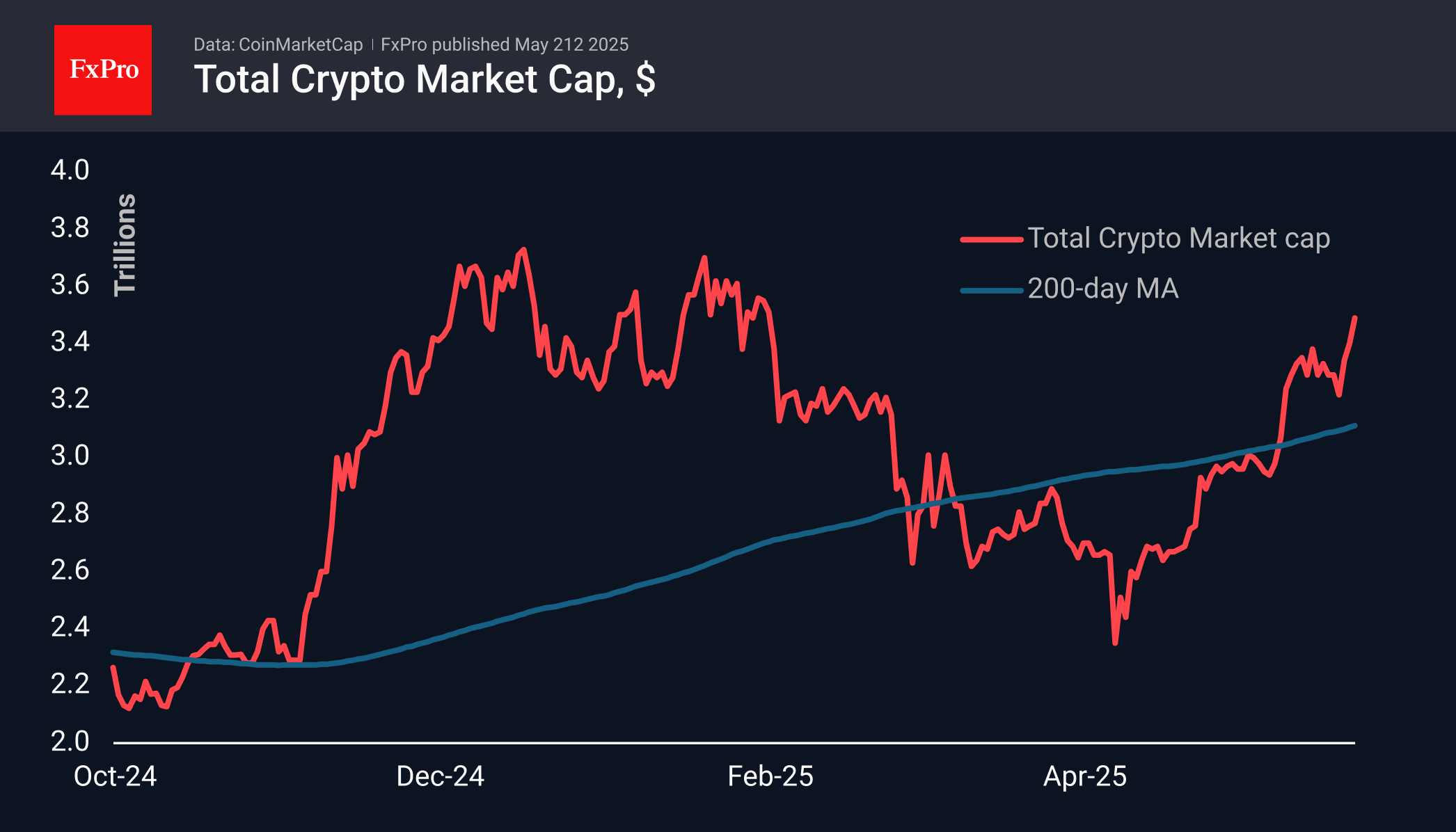Click the 3.6 y-axis value
The height and width of the screenshot is (832, 1456).
click(x=70, y=285)
